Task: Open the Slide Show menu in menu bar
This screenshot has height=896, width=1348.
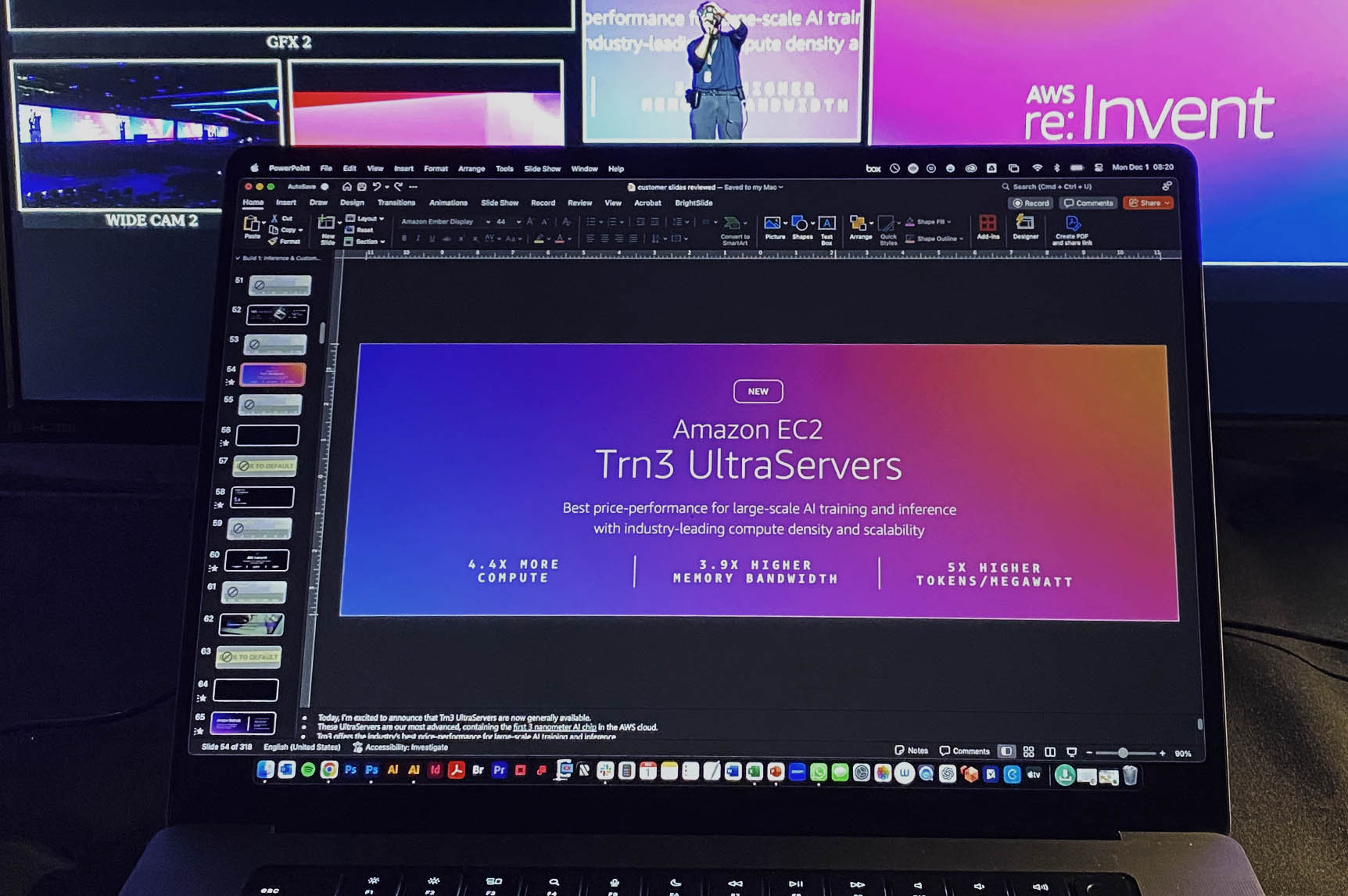Action: (542, 169)
